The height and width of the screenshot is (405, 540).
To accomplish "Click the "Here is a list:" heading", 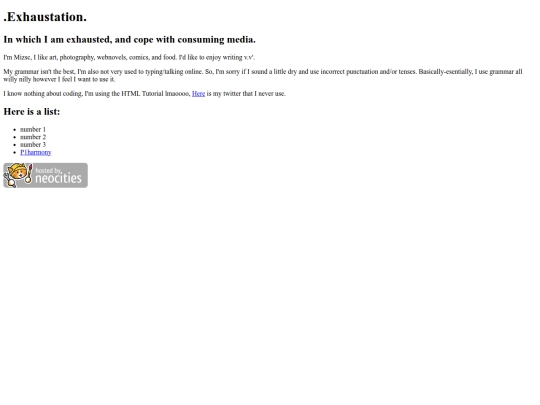I will (x=32, y=112).
